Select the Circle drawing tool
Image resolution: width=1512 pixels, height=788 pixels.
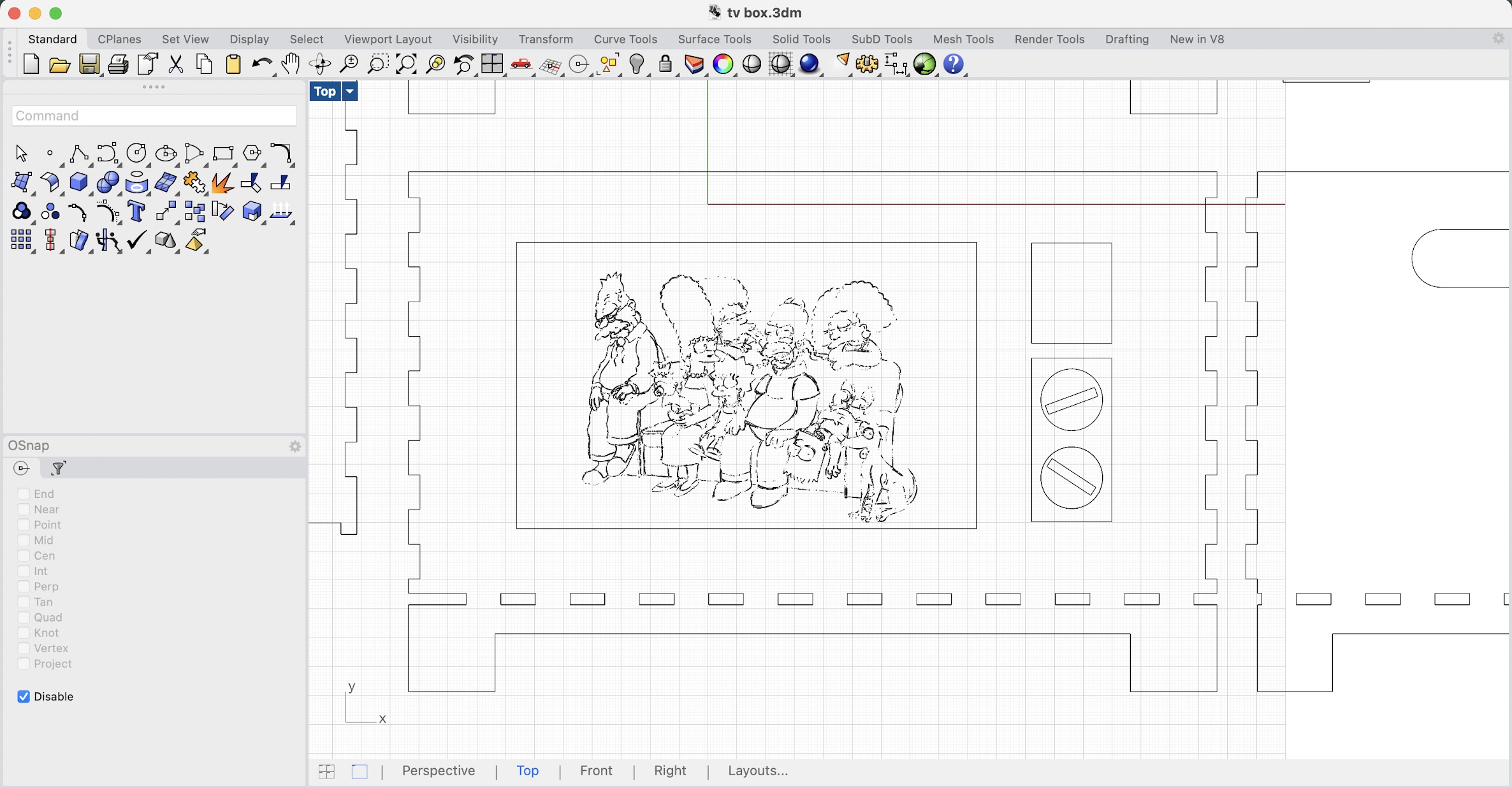pos(136,153)
